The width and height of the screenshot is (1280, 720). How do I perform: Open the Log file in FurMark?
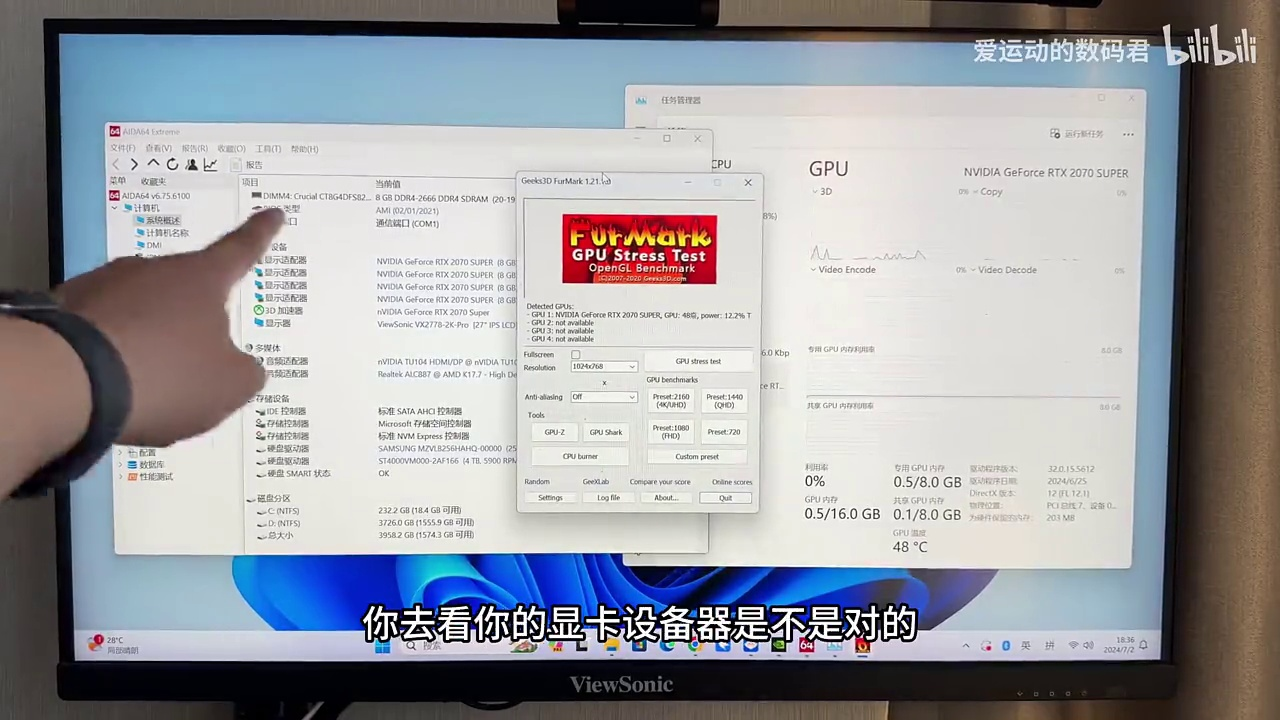608,498
